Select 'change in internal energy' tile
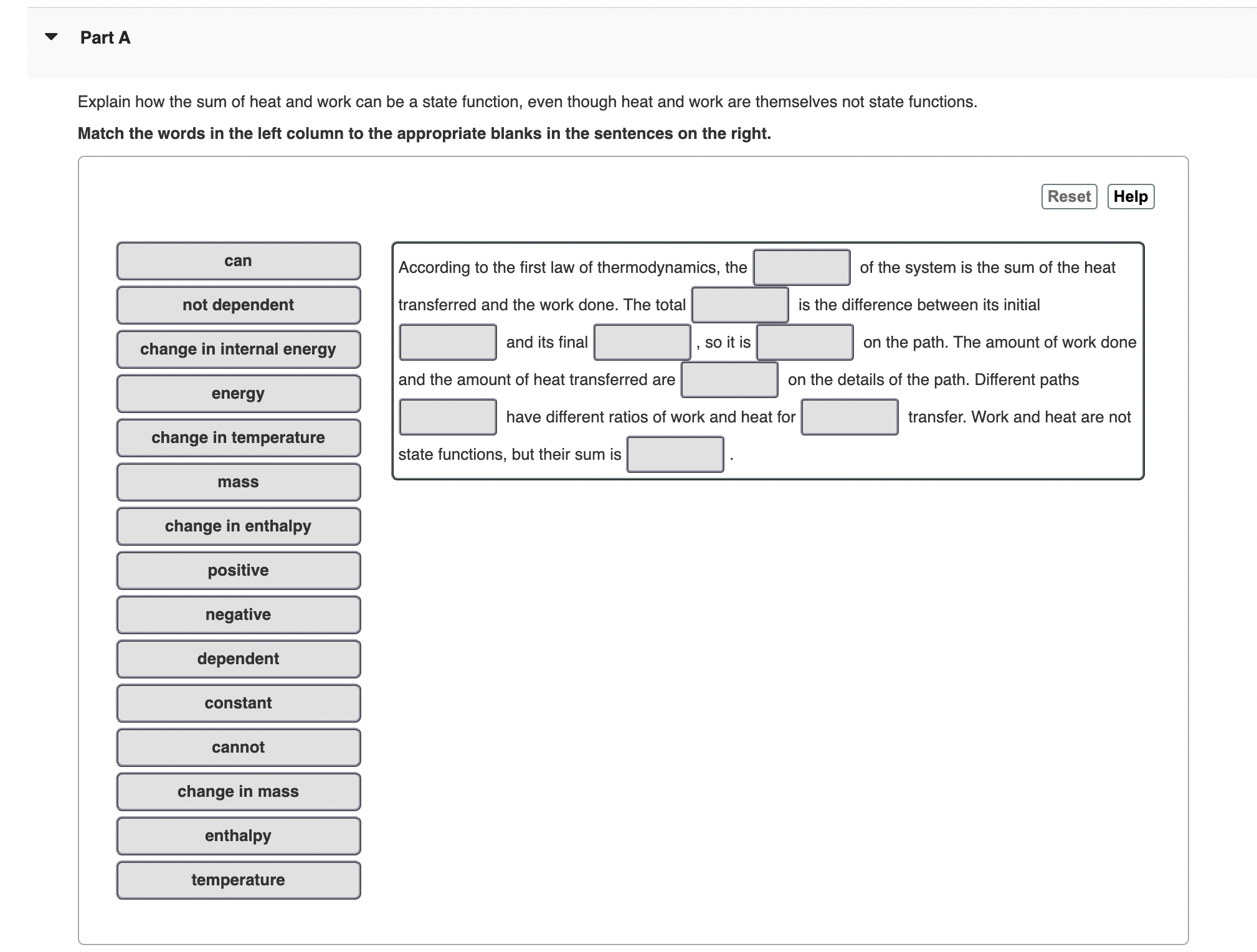Image resolution: width=1257 pixels, height=952 pixels. [x=238, y=349]
